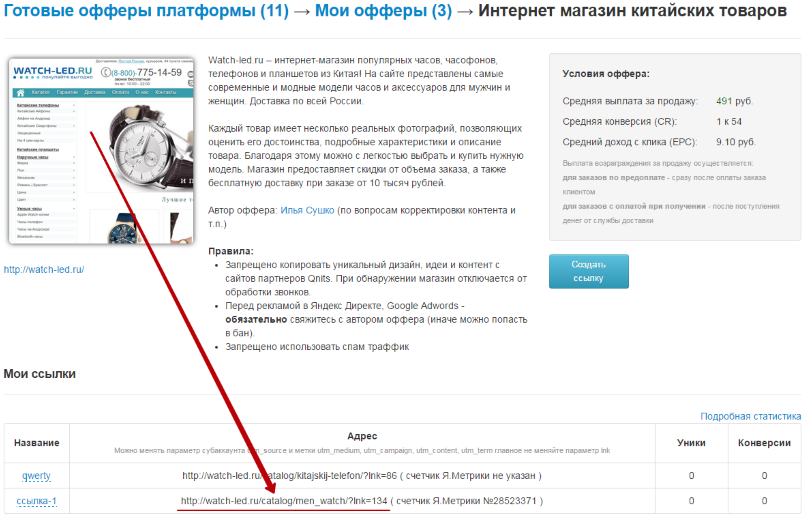The height and width of the screenshot is (517, 808).
Task: Open 'Подробная статистика' link
Action: [x=750, y=416]
